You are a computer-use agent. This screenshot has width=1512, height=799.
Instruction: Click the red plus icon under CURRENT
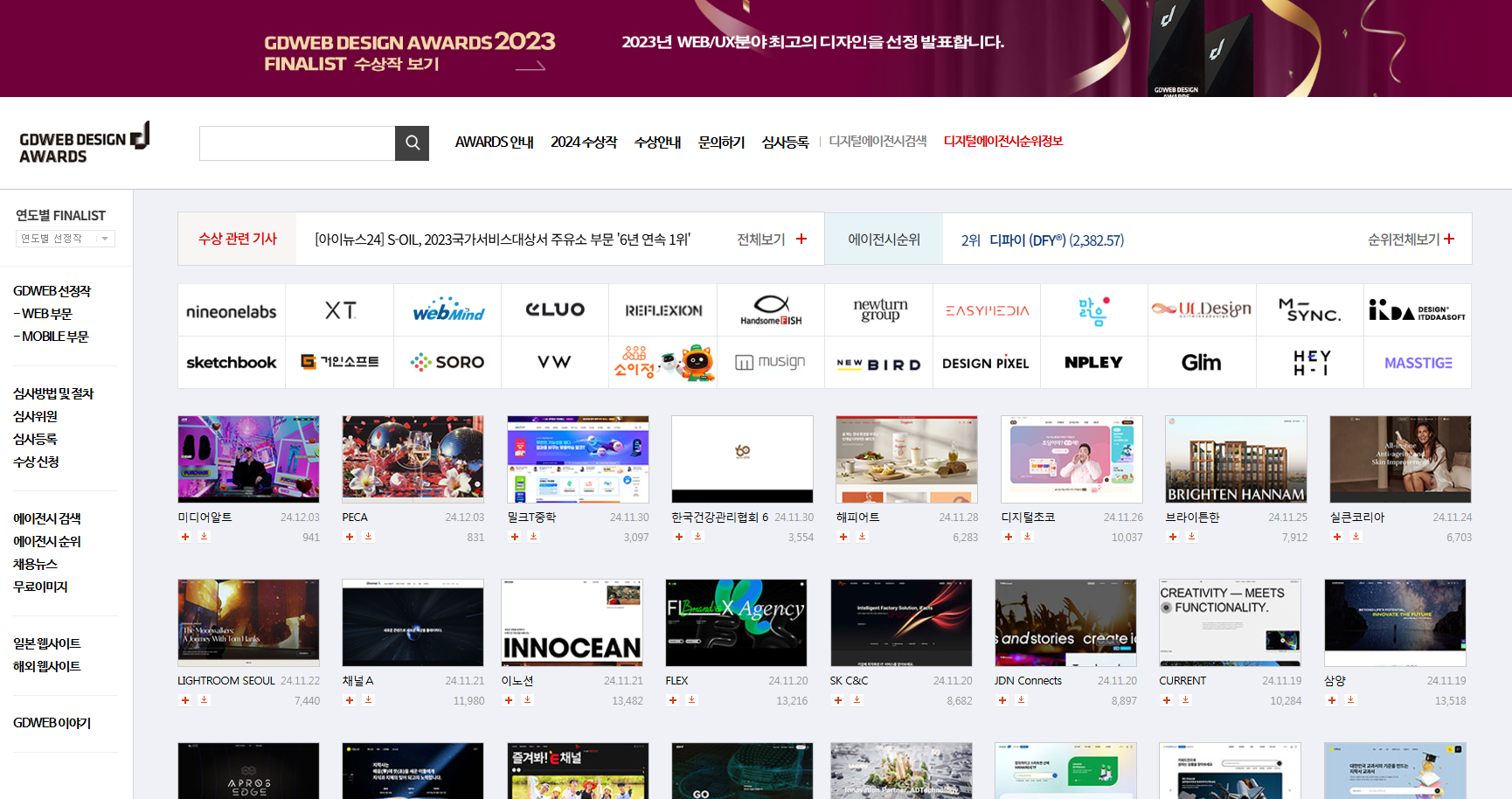[x=1167, y=700]
